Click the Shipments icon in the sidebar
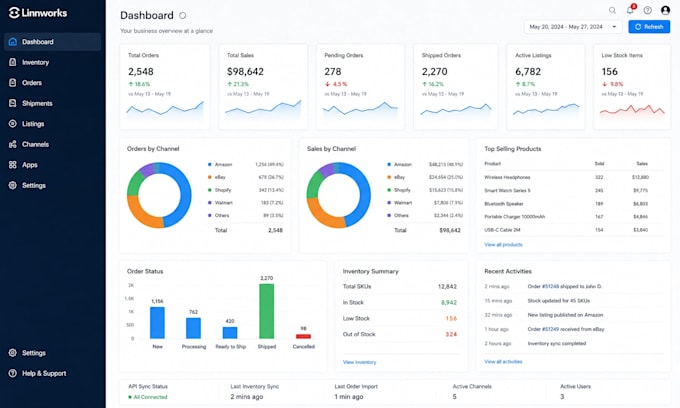 click(x=13, y=103)
